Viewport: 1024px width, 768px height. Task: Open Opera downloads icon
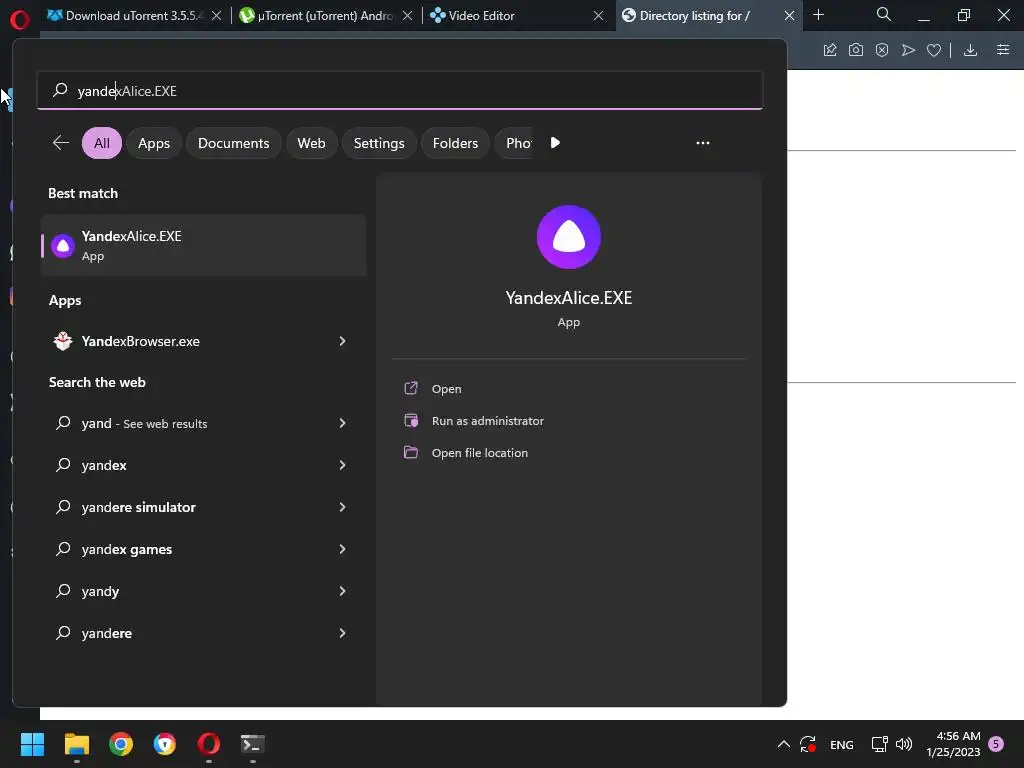[970, 50]
